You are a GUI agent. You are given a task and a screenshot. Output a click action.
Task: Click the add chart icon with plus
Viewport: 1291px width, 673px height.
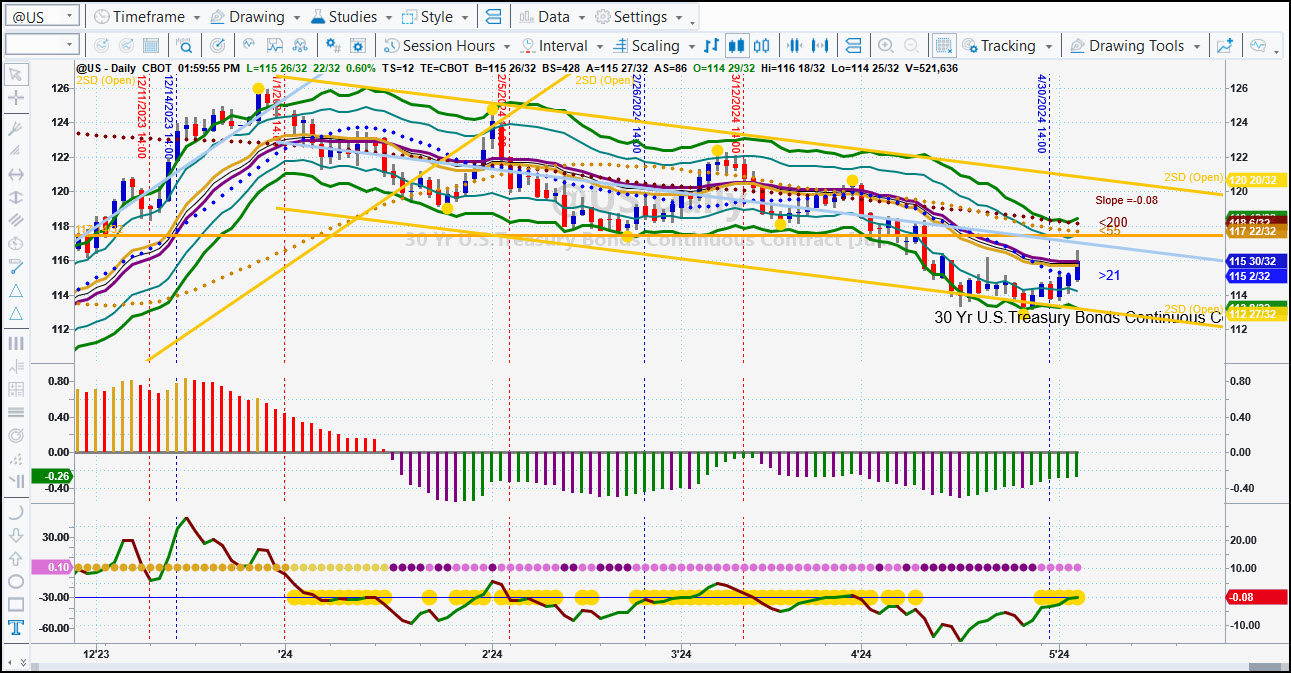(1225, 46)
